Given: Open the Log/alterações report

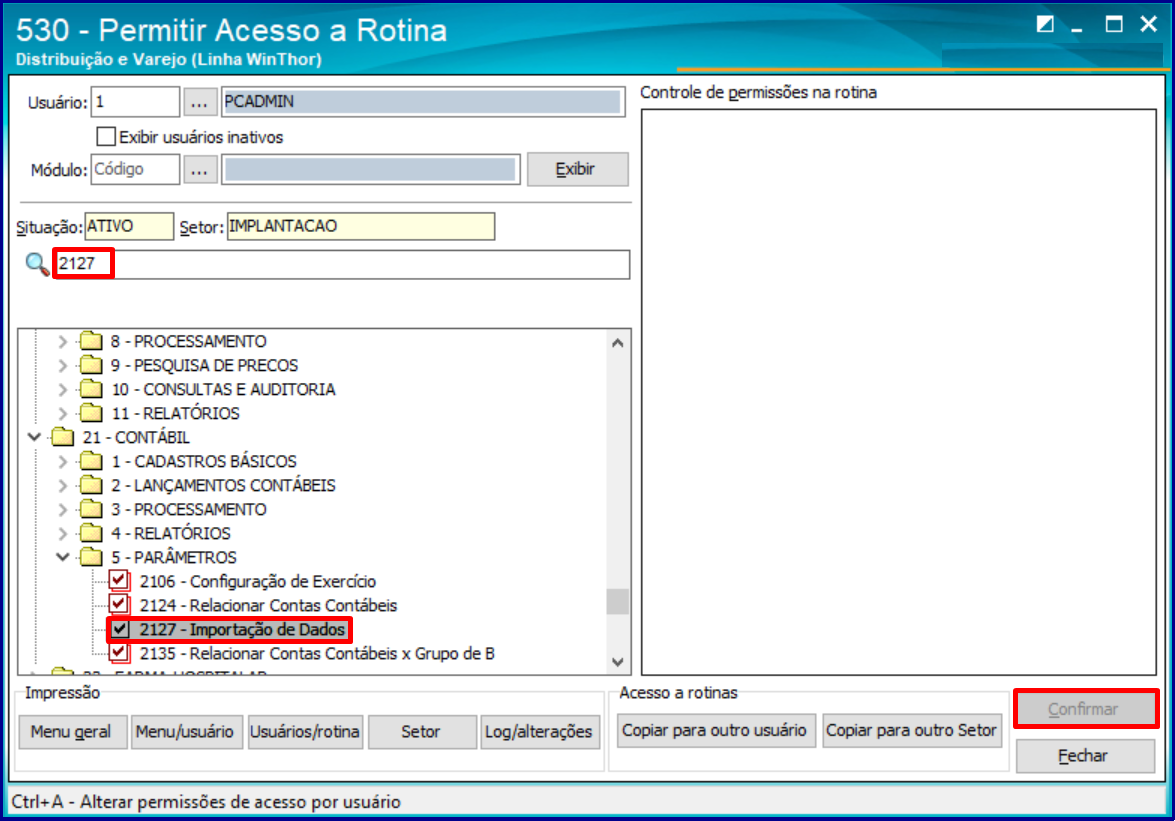Looking at the screenshot, I should tap(540, 731).
